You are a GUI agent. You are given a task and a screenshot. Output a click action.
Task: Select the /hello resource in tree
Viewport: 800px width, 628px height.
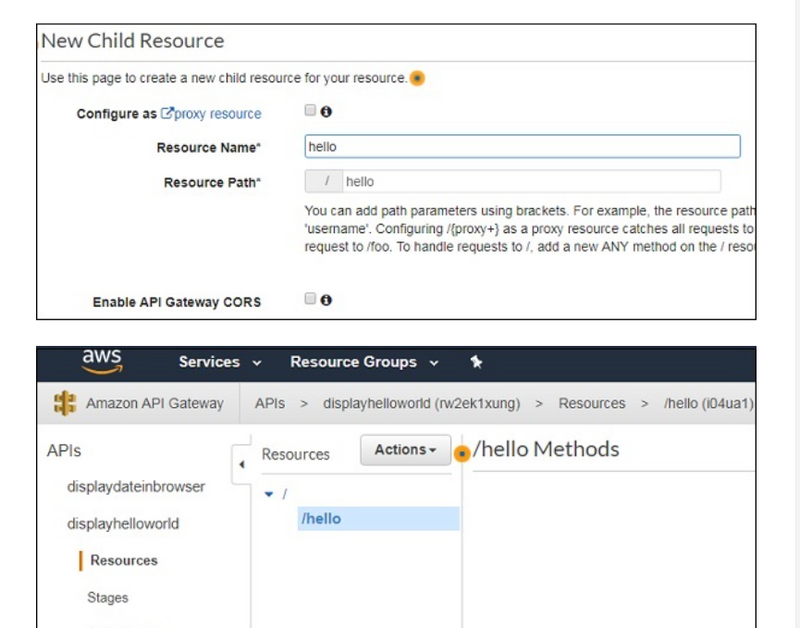(x=321, y=519)
